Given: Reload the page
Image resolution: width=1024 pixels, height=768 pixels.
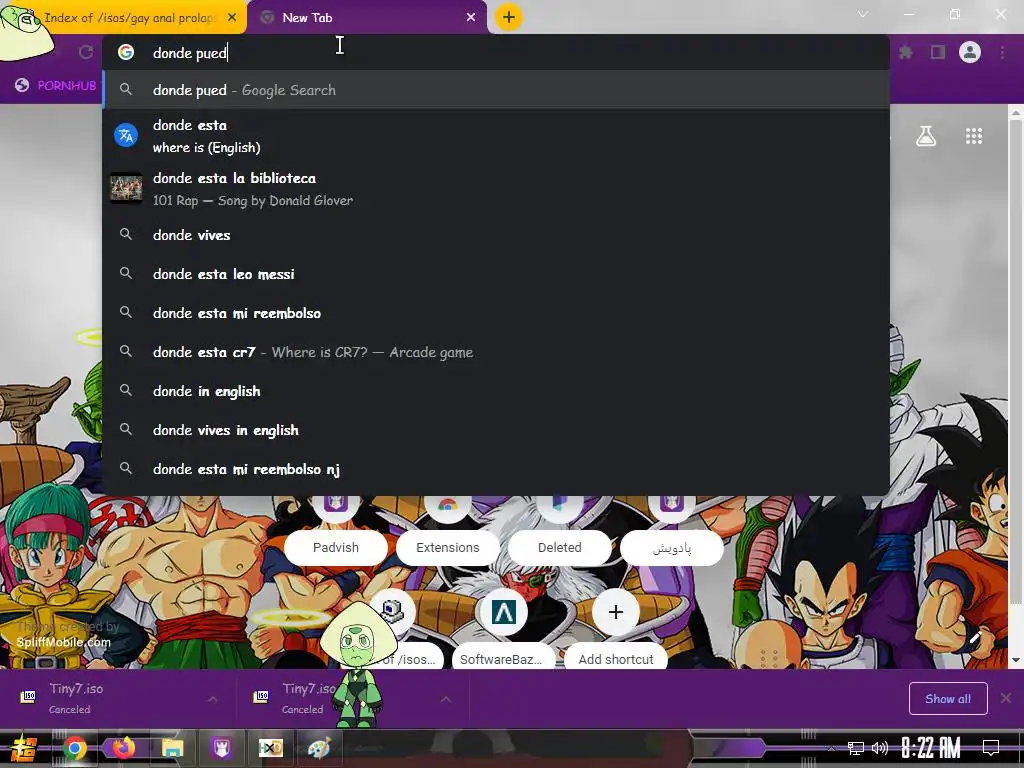Looking at the screenshot, I should tap(86, 52).
